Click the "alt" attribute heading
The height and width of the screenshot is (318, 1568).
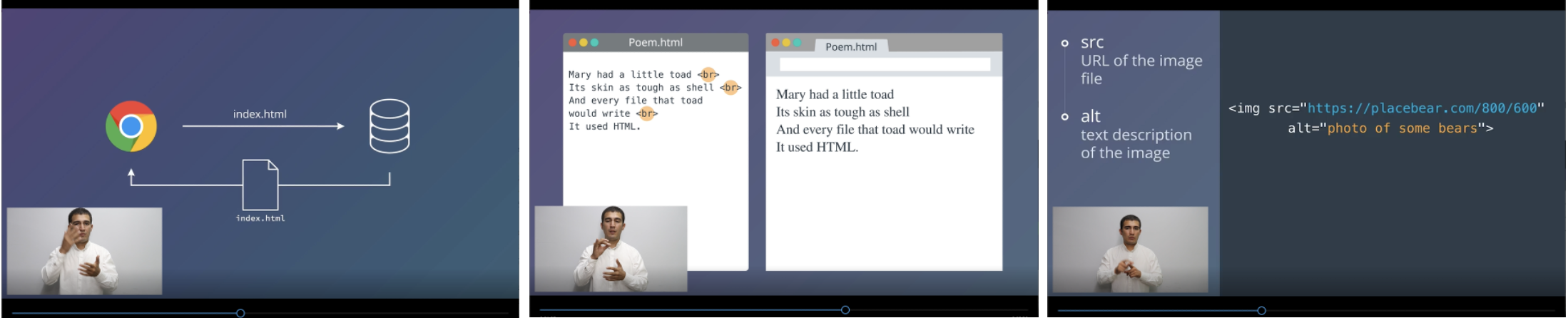click(1091, 116)
